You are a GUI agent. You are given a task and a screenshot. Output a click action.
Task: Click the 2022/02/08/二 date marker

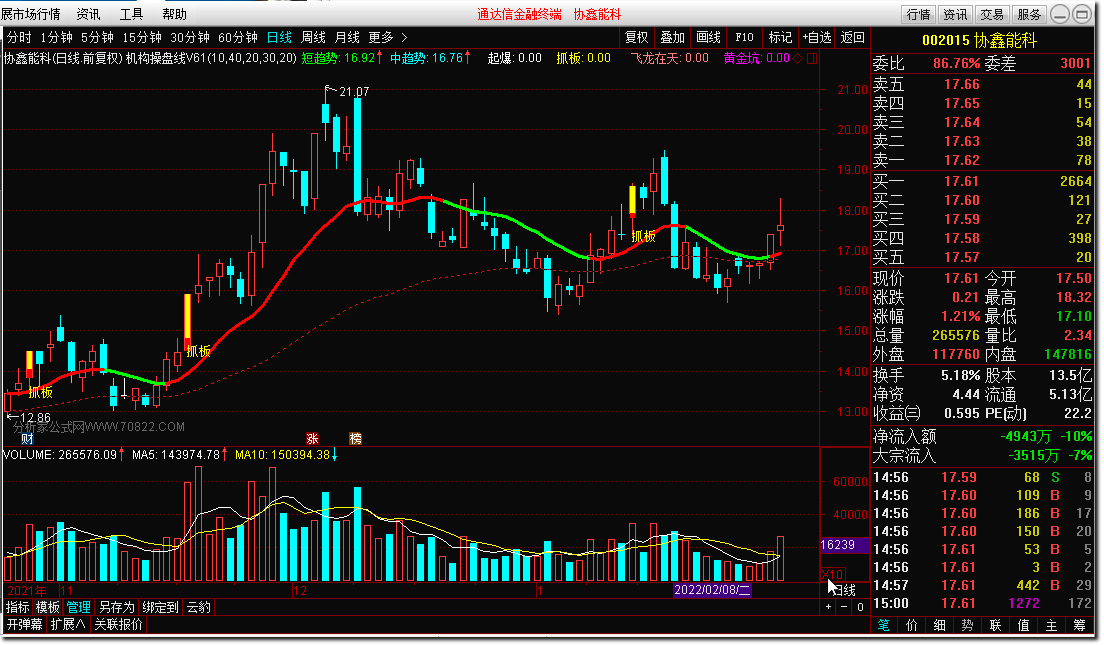(x=712, y=590)
